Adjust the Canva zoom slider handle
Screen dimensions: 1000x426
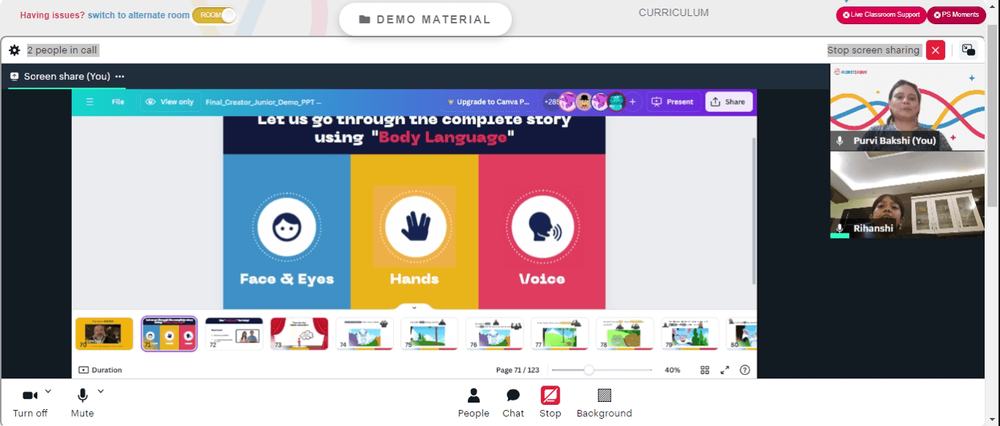tap(589, 370)
